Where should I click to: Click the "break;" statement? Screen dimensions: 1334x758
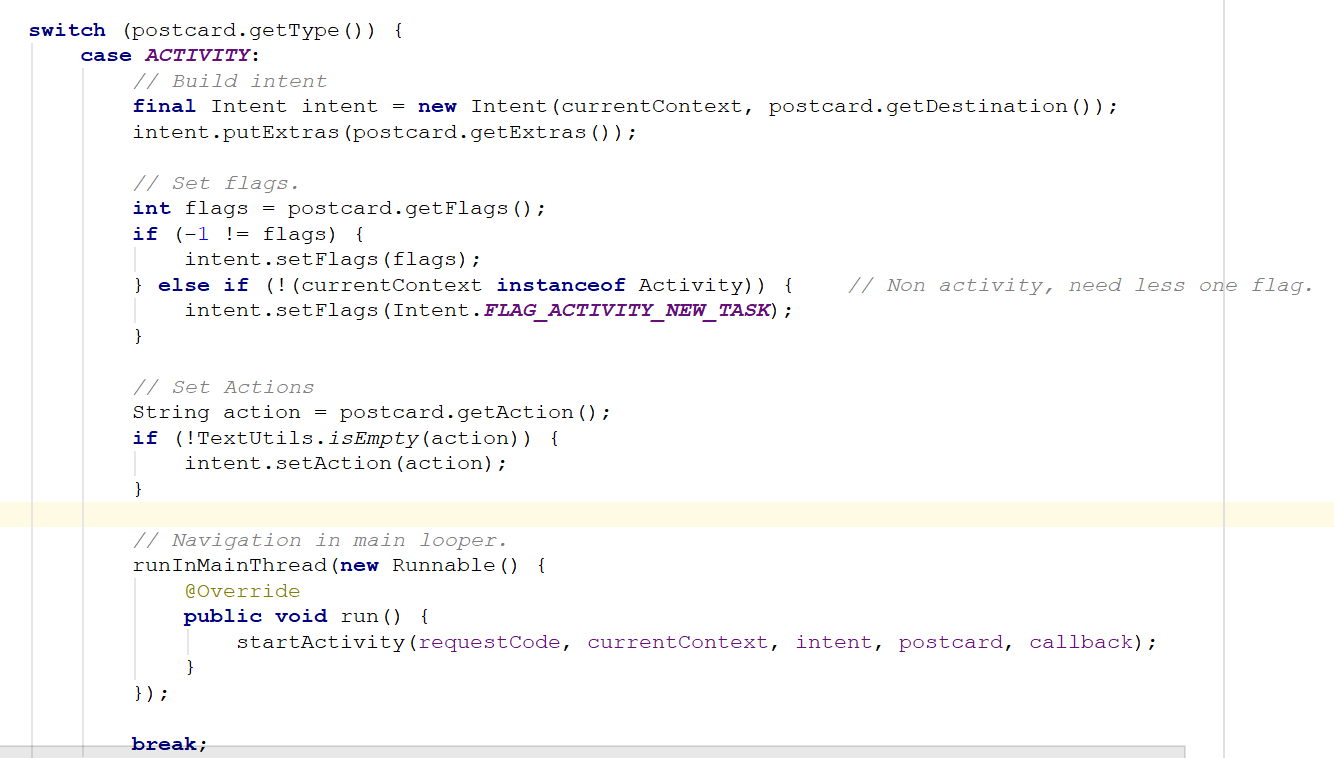tap(169, 744)
